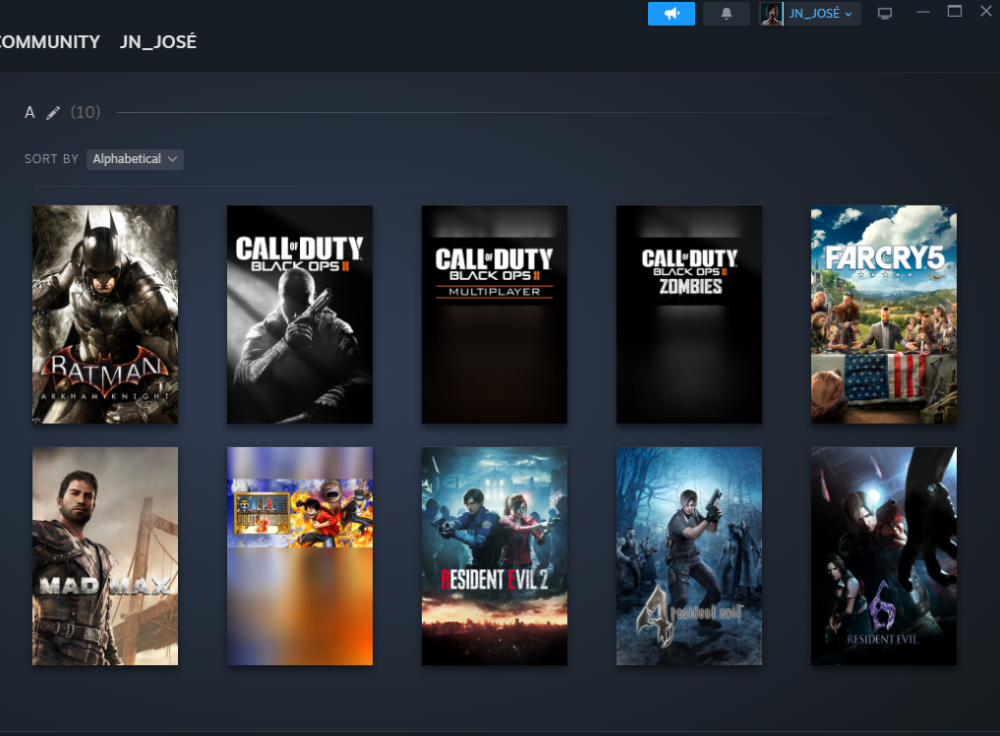Click the megaphone announcements icon
The image size is (1000, 736).
[671, 13]
